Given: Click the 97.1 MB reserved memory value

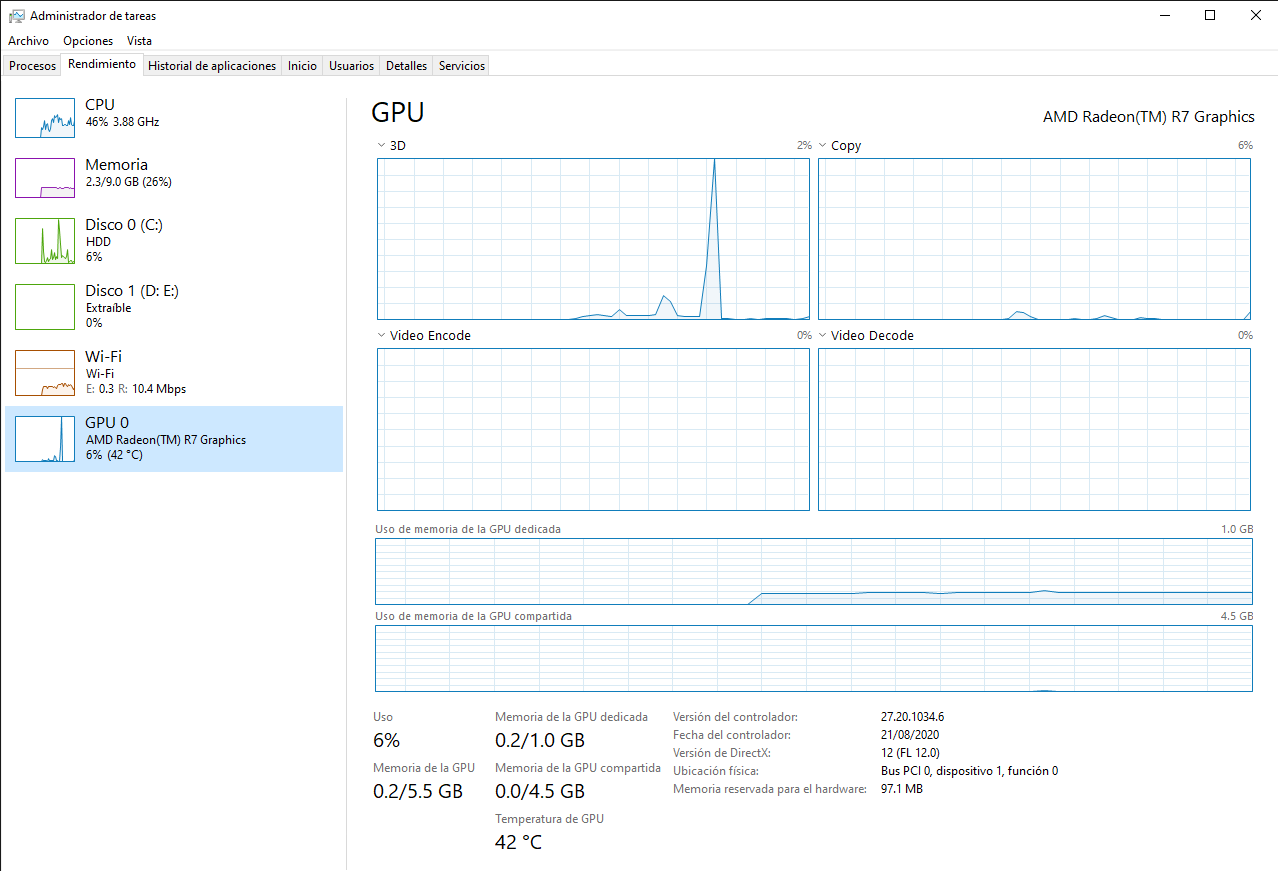Looking at the screenshot, I should coord(901,789).
